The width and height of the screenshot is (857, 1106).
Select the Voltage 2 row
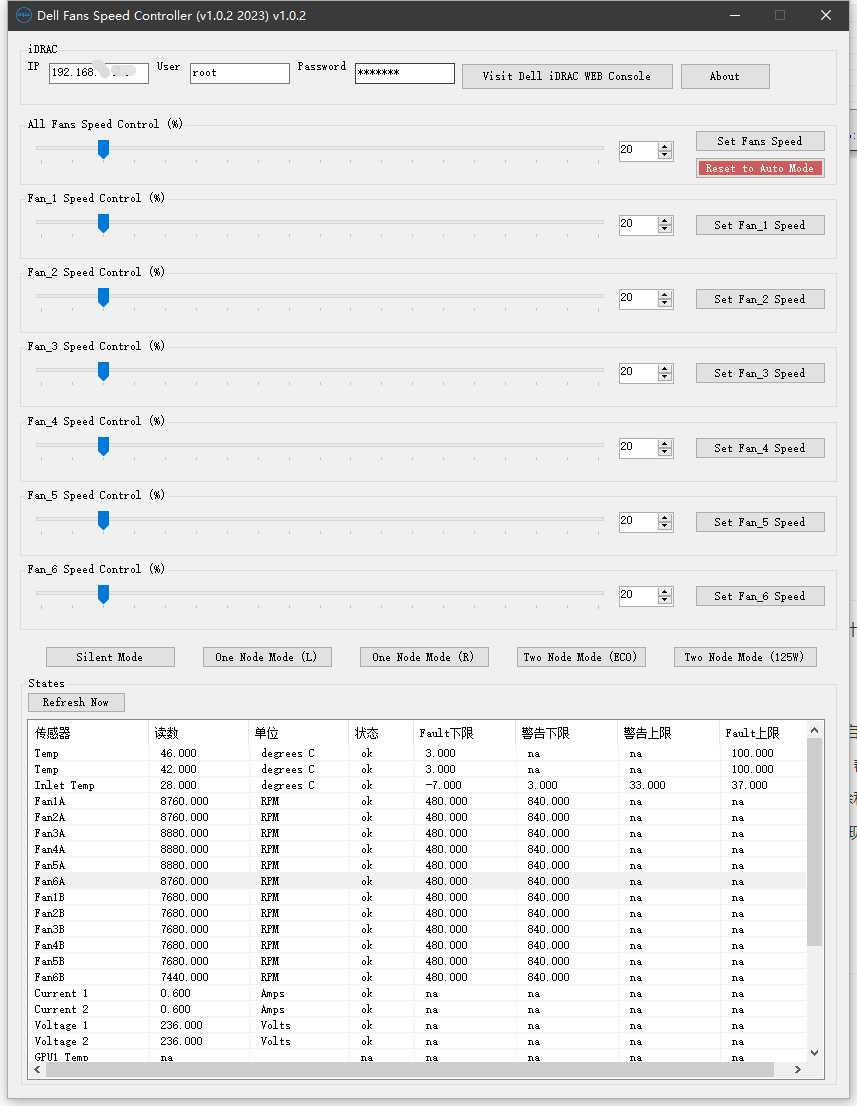(x=418, y=1041)
